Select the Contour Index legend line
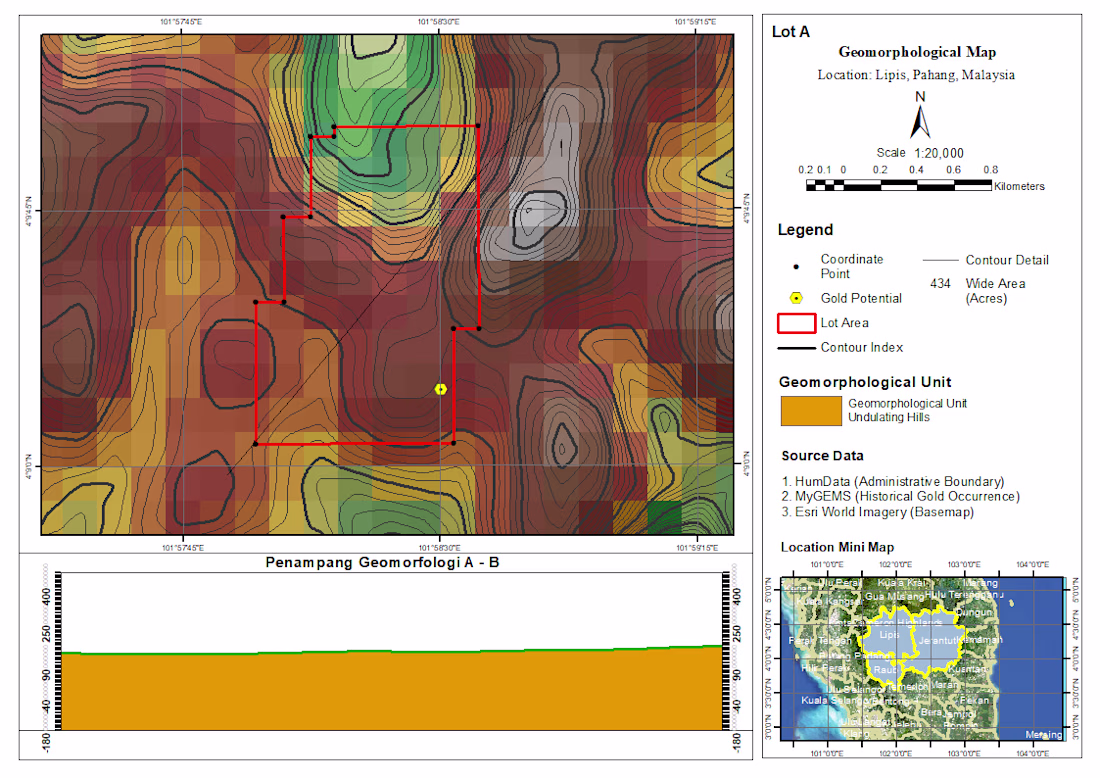 (796, 348)
